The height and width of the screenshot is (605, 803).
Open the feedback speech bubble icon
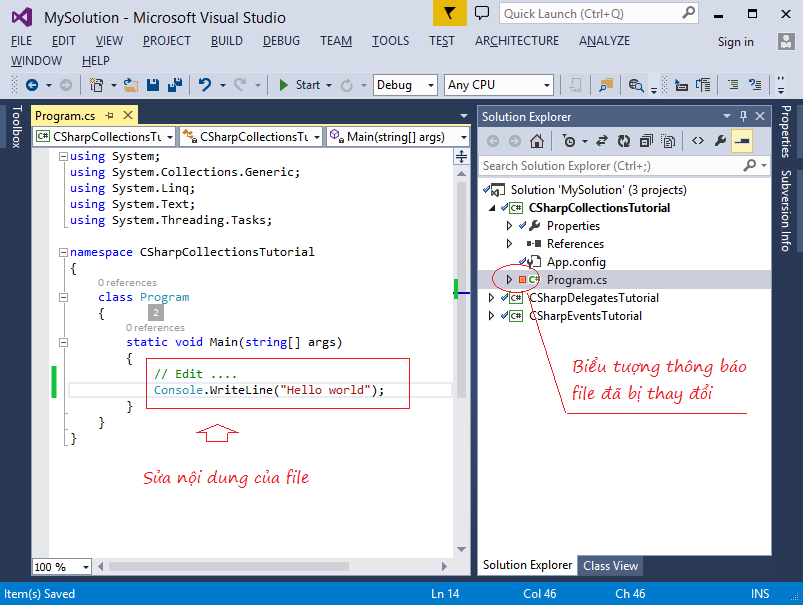point(482,13)
